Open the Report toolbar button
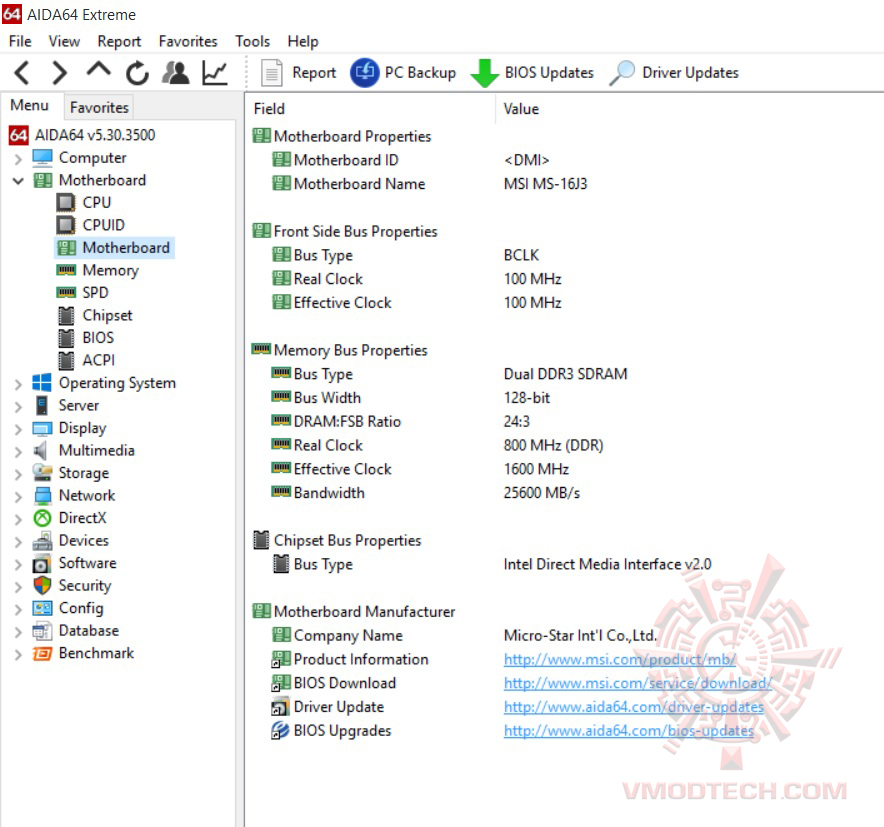This screenshot has width=884, height=827. 298,73
